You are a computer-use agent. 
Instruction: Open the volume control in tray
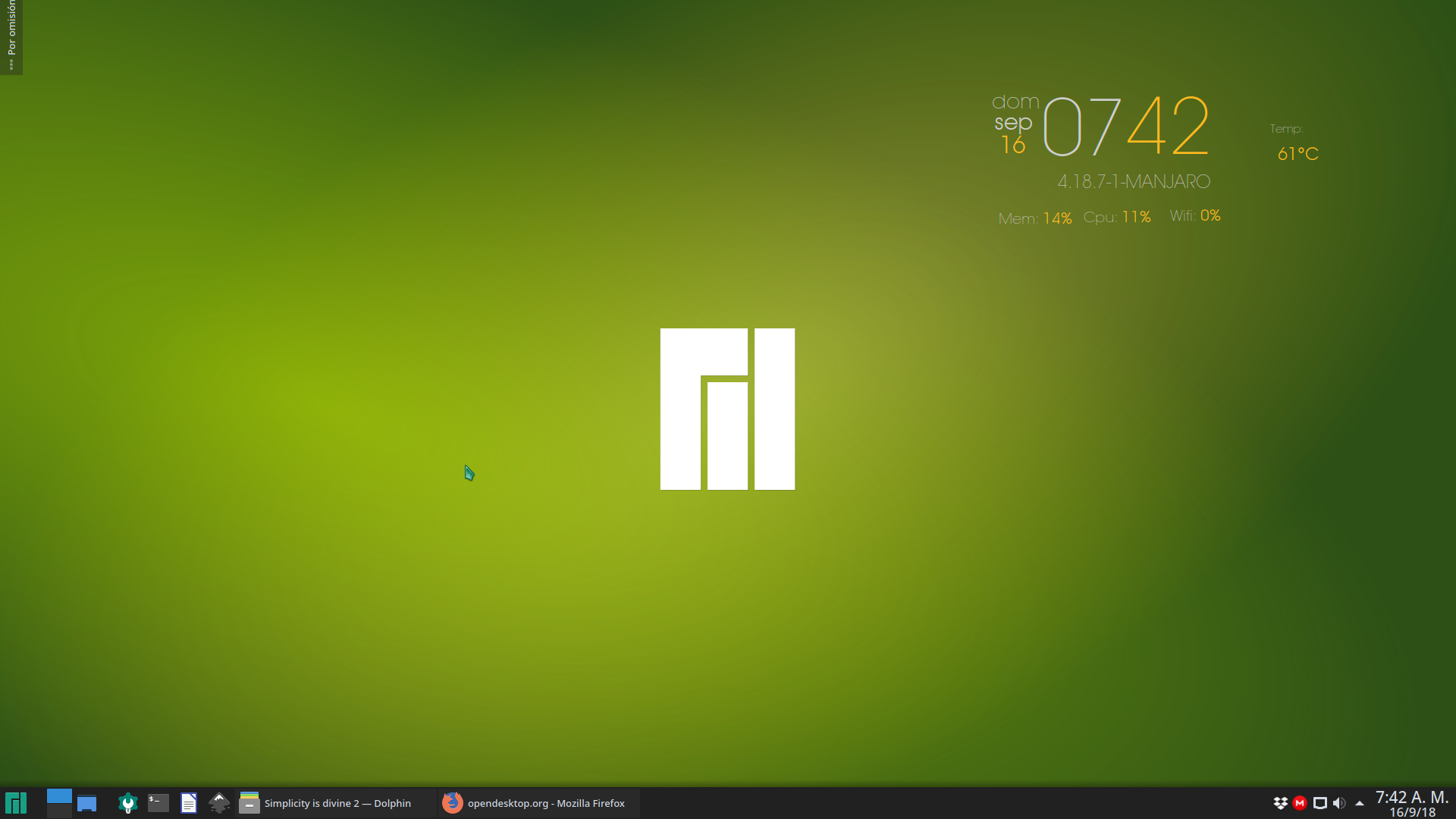click(1339, 803)
